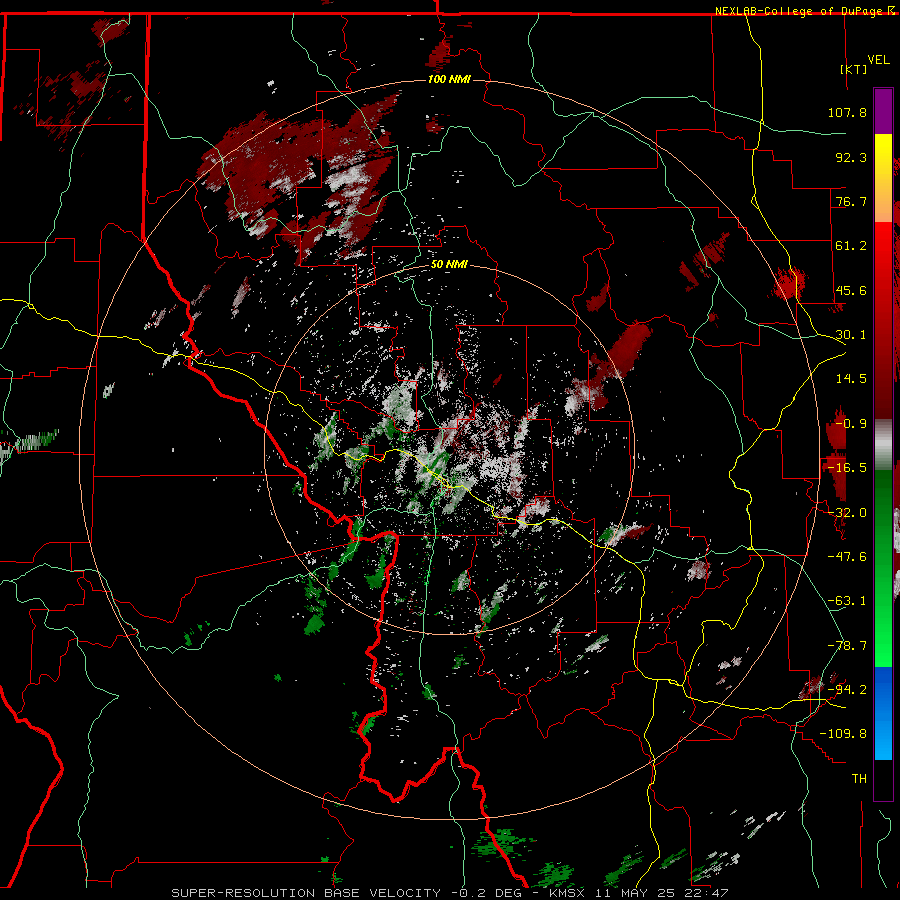Click the 14.5 velocity scale value
This screenshot has width=900, height=900.
tap(851, 379)
